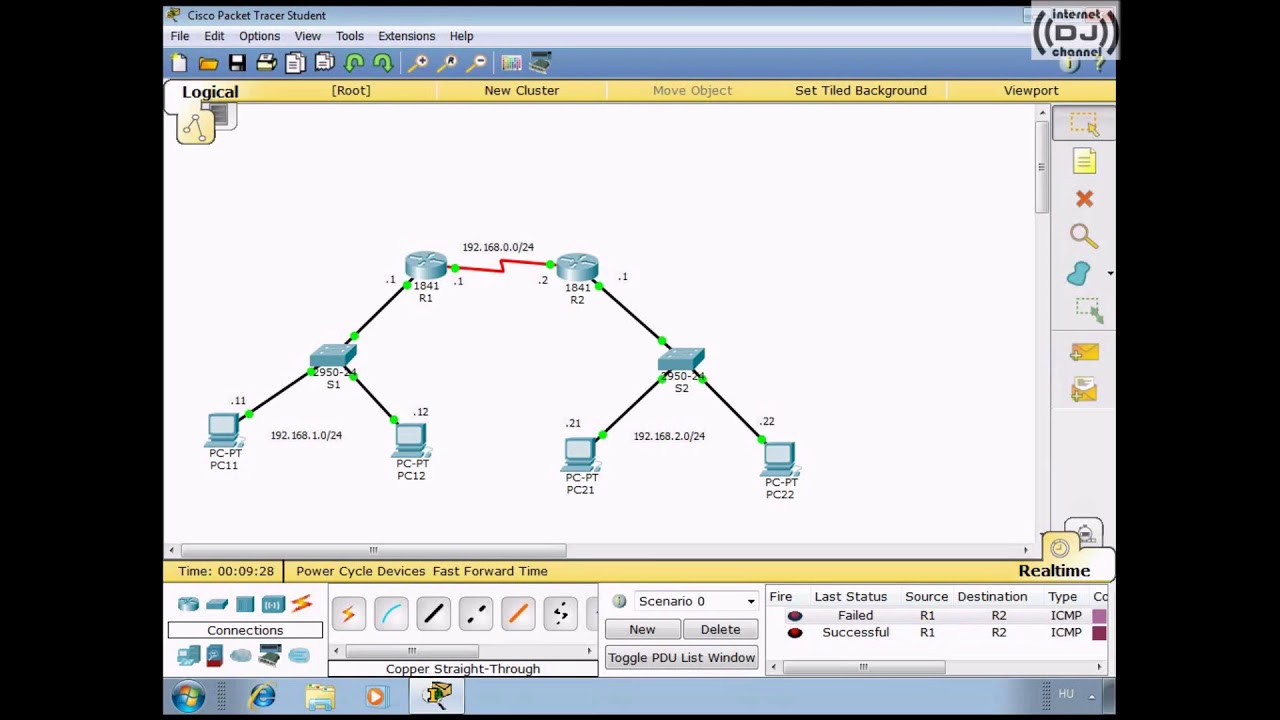Viewport: 1280px width, 720px height.
Task: Select the Hubs device category icon
Action: point(245,604)
